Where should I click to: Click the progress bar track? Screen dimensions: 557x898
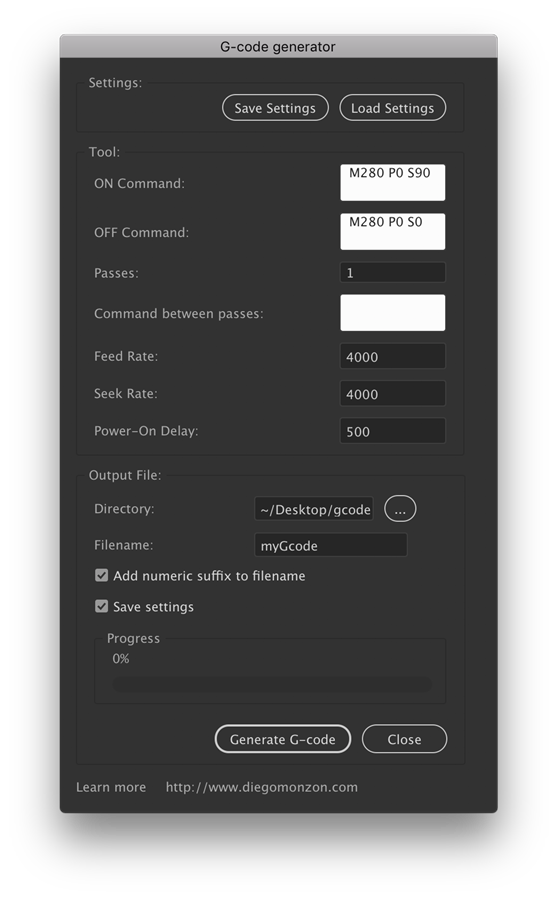coord(272,684)
